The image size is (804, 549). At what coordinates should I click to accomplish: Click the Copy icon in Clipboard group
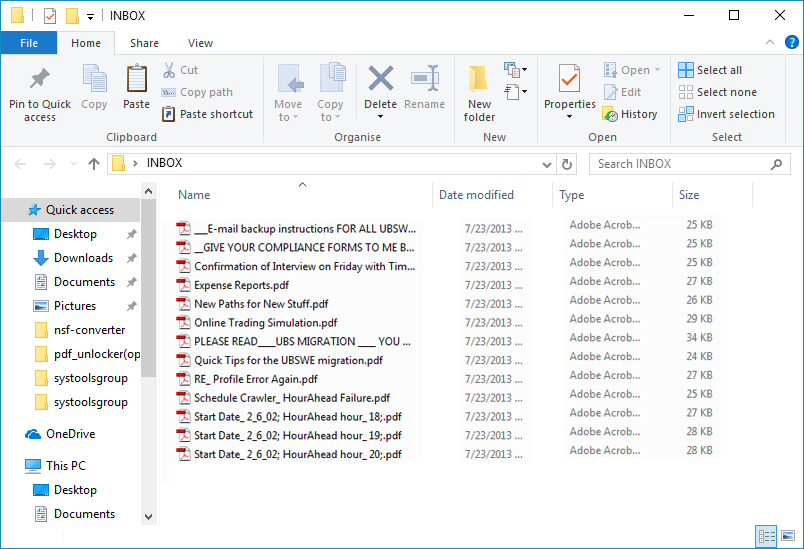click(x=94, y=79)
